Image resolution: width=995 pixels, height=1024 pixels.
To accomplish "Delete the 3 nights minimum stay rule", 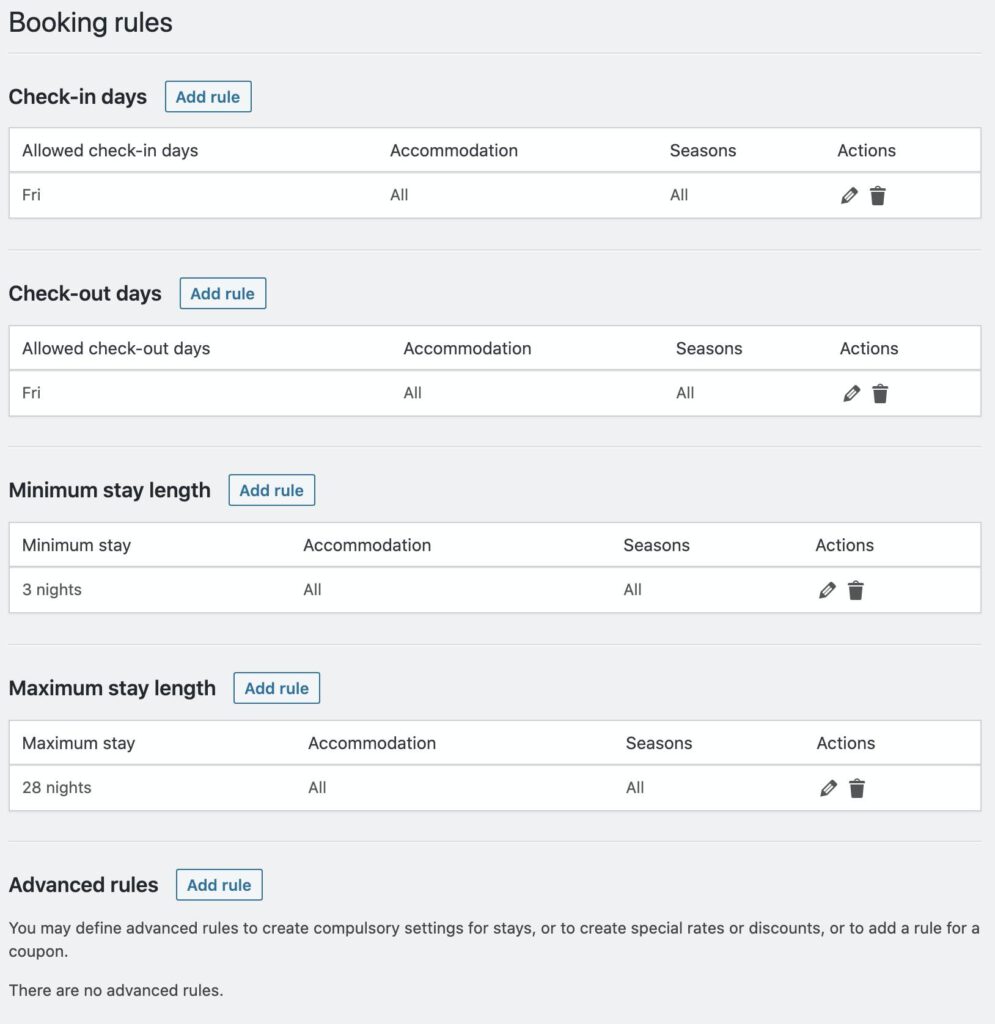I will [x=856, y=590].
